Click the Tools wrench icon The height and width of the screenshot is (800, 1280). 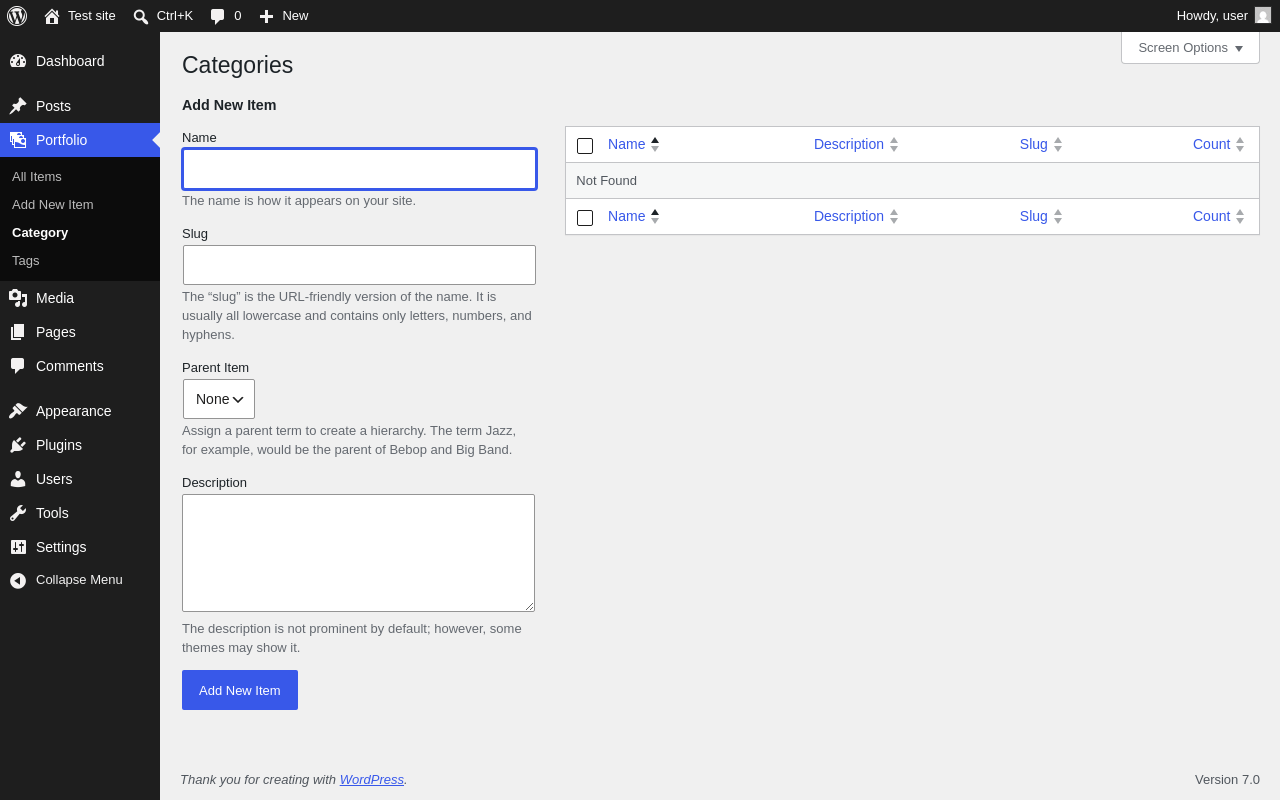tap(18, 513)
